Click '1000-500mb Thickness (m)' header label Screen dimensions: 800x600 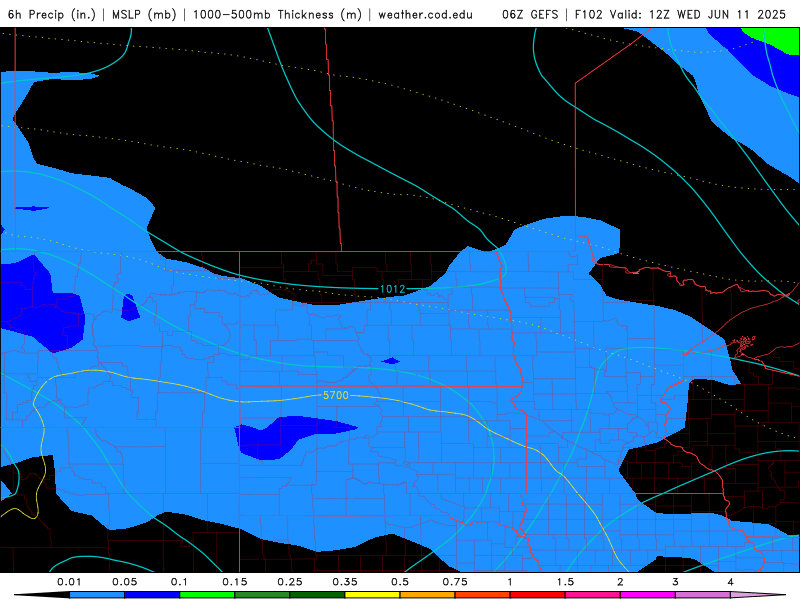pyautogui.click(x=277, y=14)
